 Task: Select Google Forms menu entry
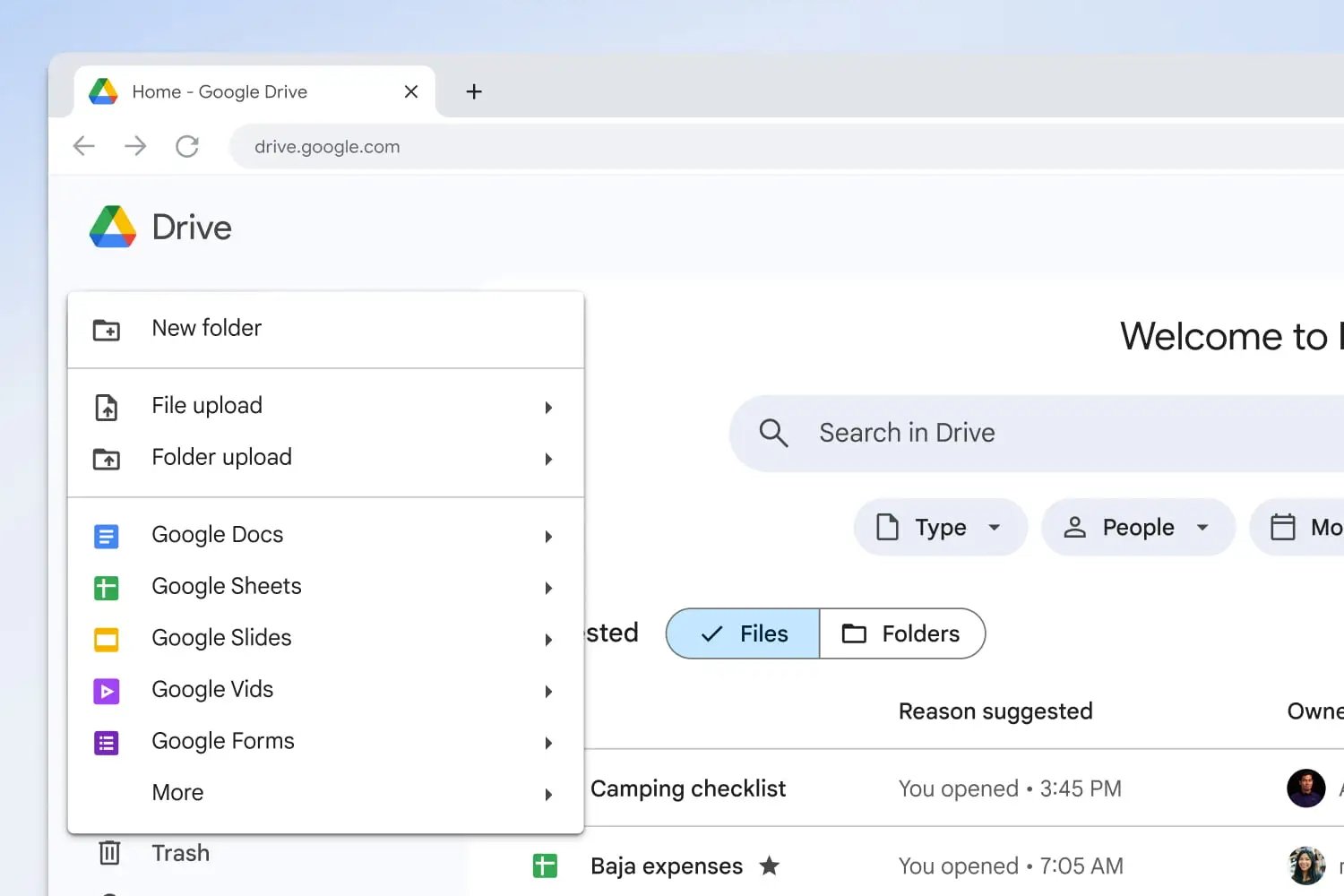tap(326, 743)
